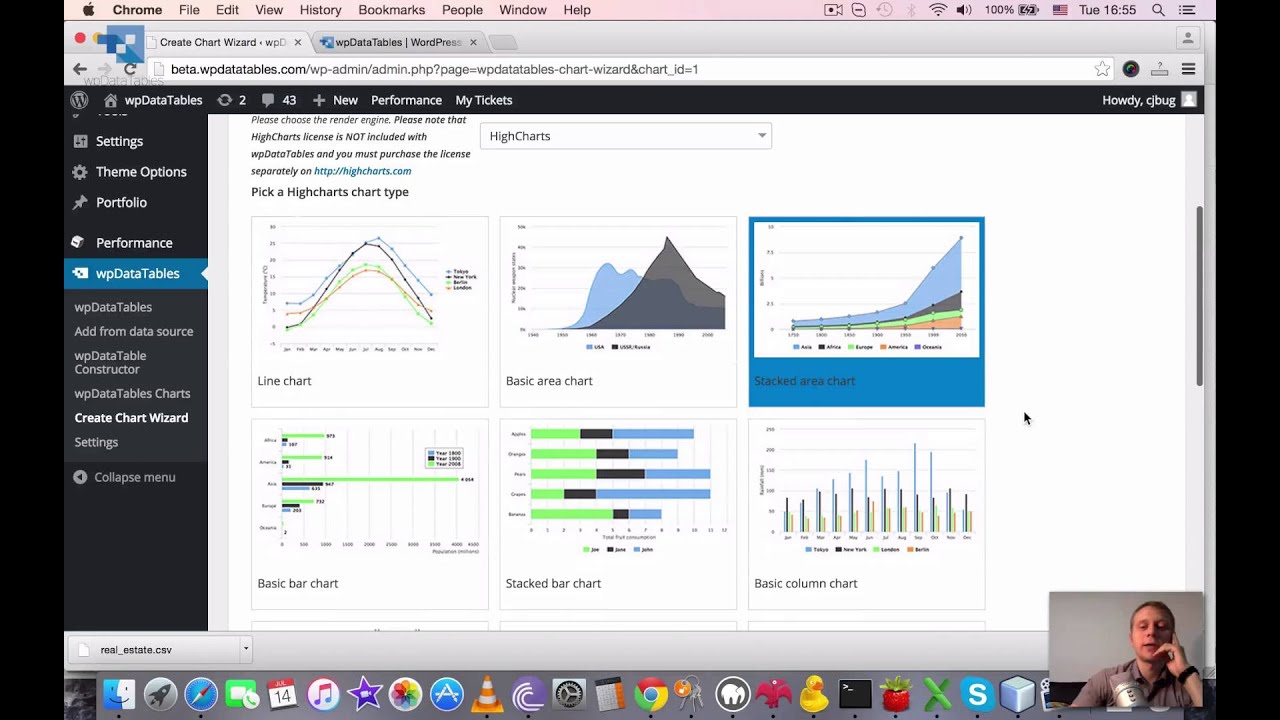Open the People menu in menu bar
The width and height of the screenshot is (1280, 720).
[462, 10]
